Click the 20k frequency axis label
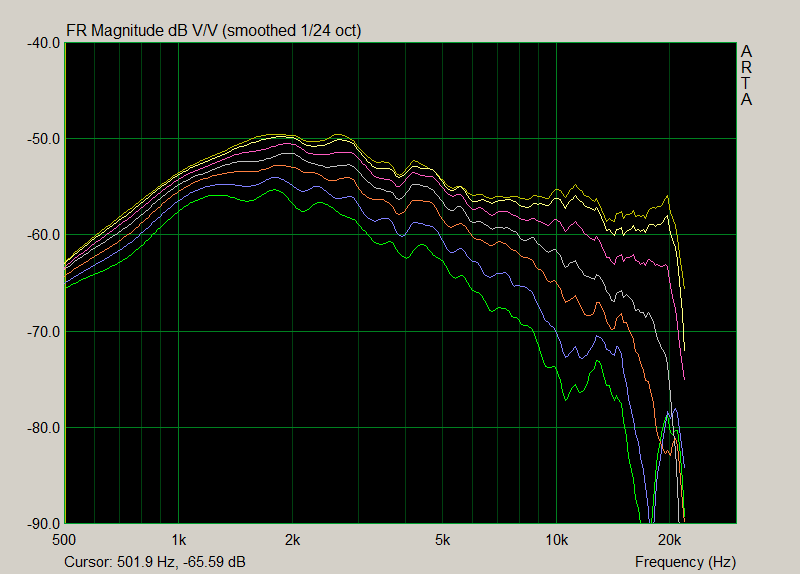 670,540
